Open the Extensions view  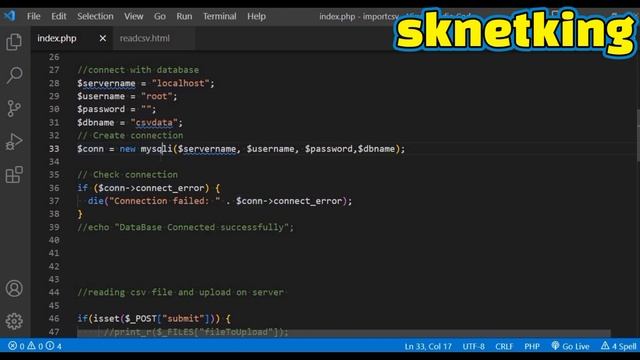pyautogui.click(x=14, y=175)
